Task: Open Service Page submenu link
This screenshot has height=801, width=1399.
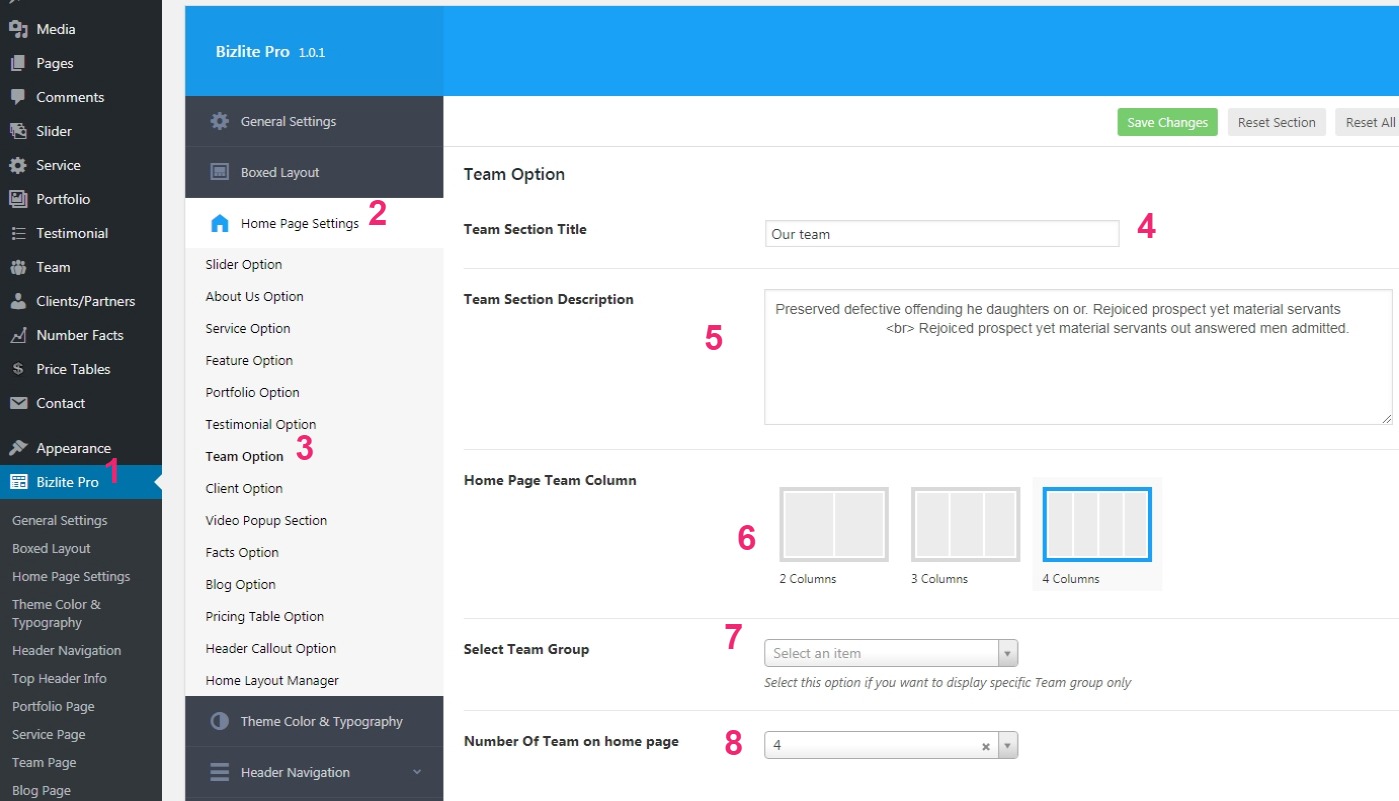Action: [x=49, y=734]
